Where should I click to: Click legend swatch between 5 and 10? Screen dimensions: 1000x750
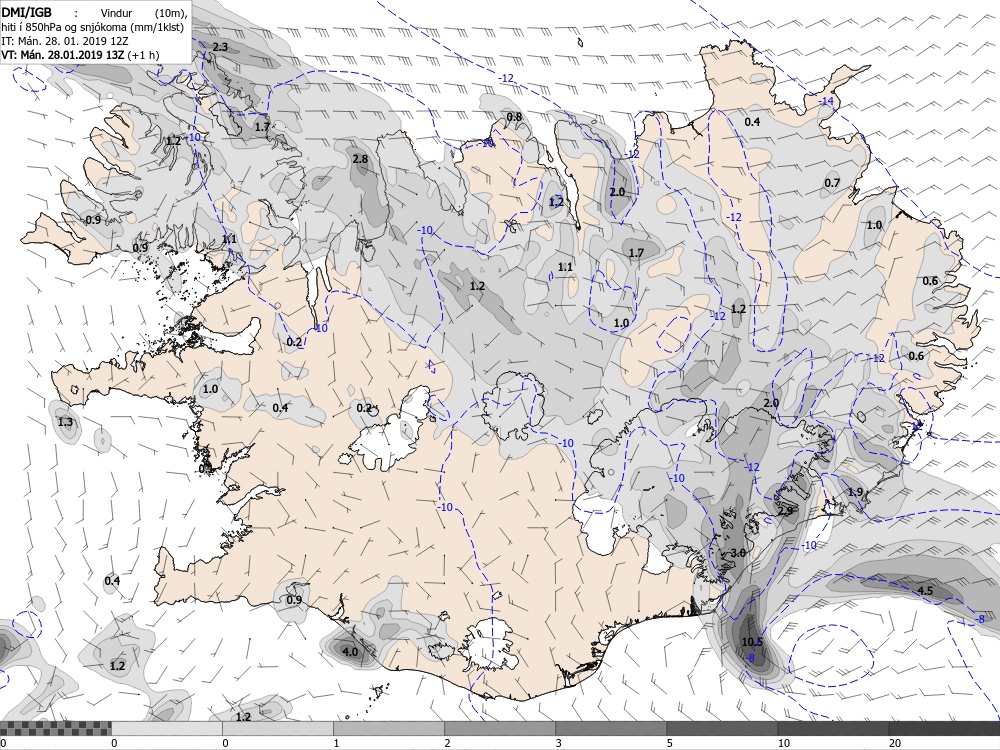click(x=721, y=728)
